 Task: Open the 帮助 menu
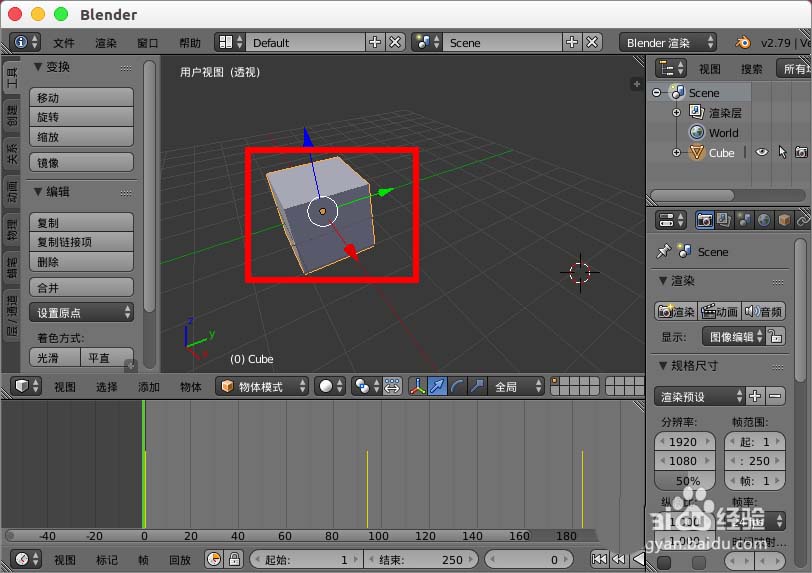coord(190,42)
